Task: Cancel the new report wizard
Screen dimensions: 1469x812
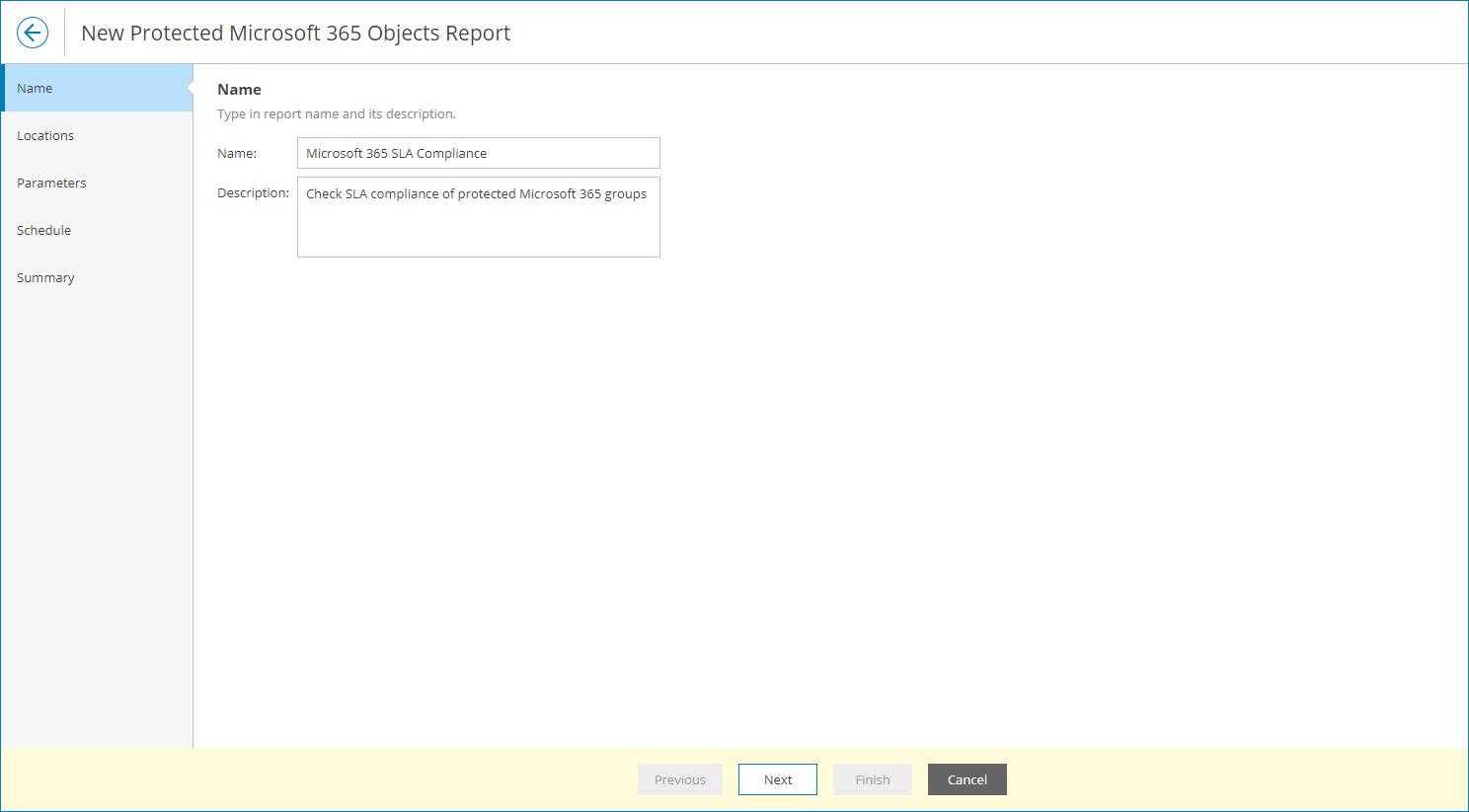Action: 966,779
